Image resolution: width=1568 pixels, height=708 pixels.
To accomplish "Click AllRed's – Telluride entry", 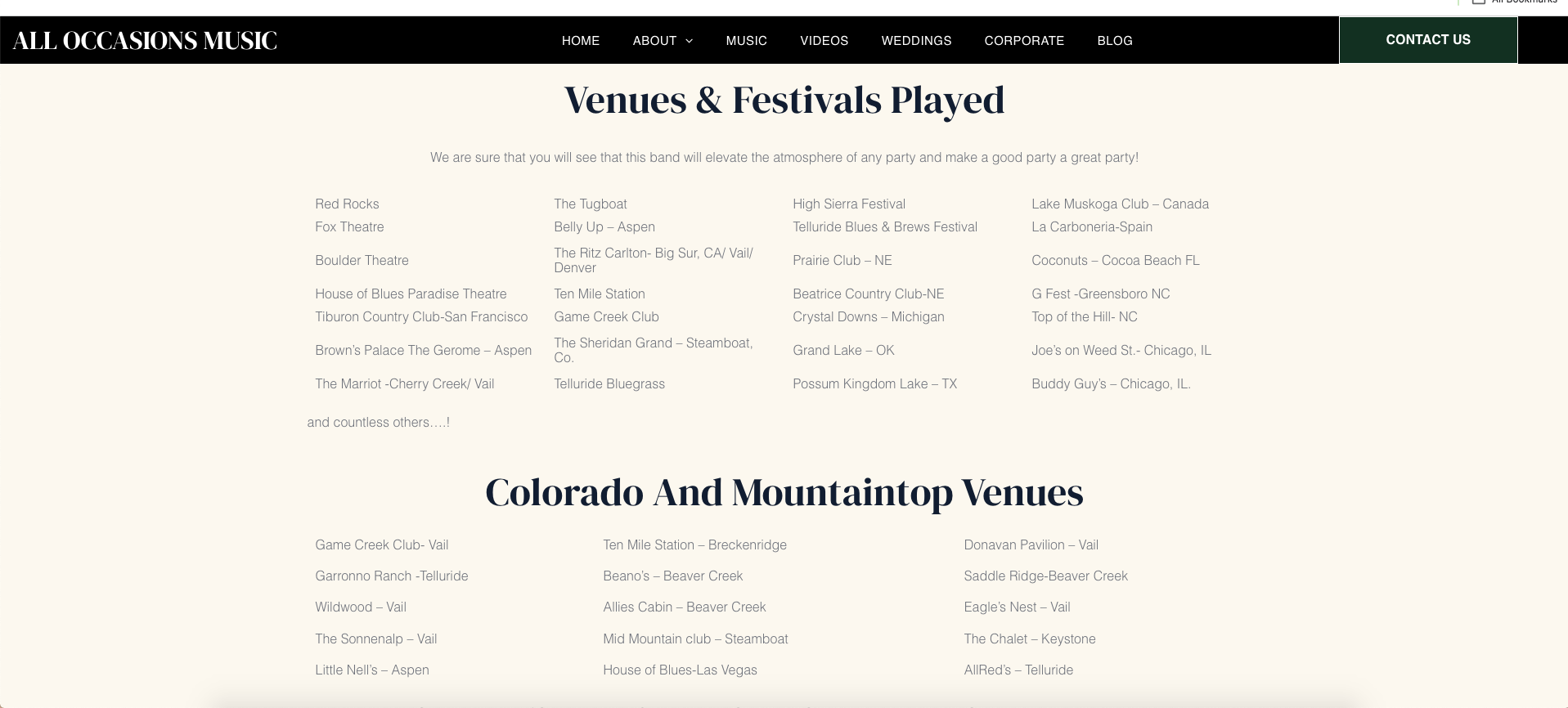I will point(1018,670).
